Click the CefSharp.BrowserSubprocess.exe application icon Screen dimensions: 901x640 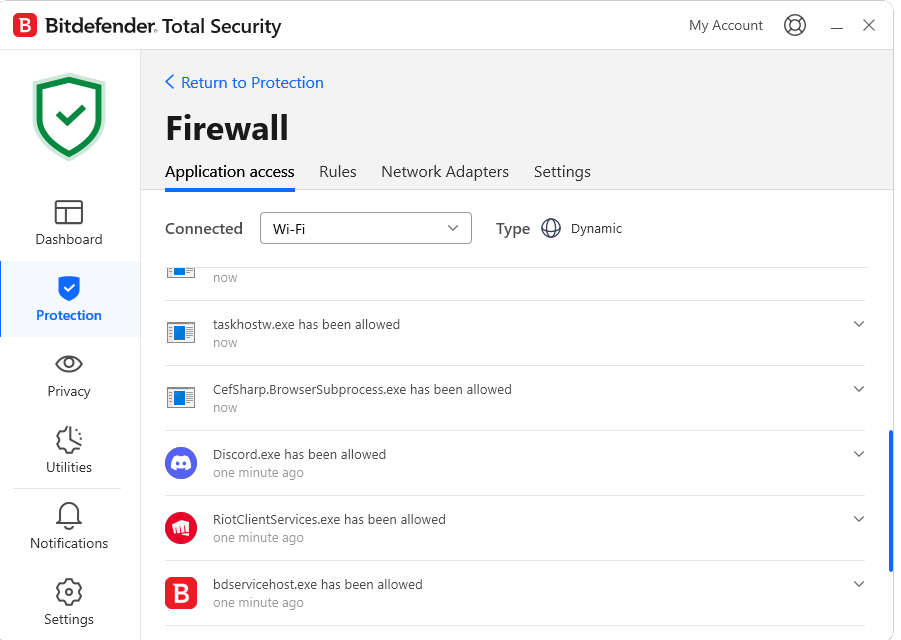tap(181, 398)
